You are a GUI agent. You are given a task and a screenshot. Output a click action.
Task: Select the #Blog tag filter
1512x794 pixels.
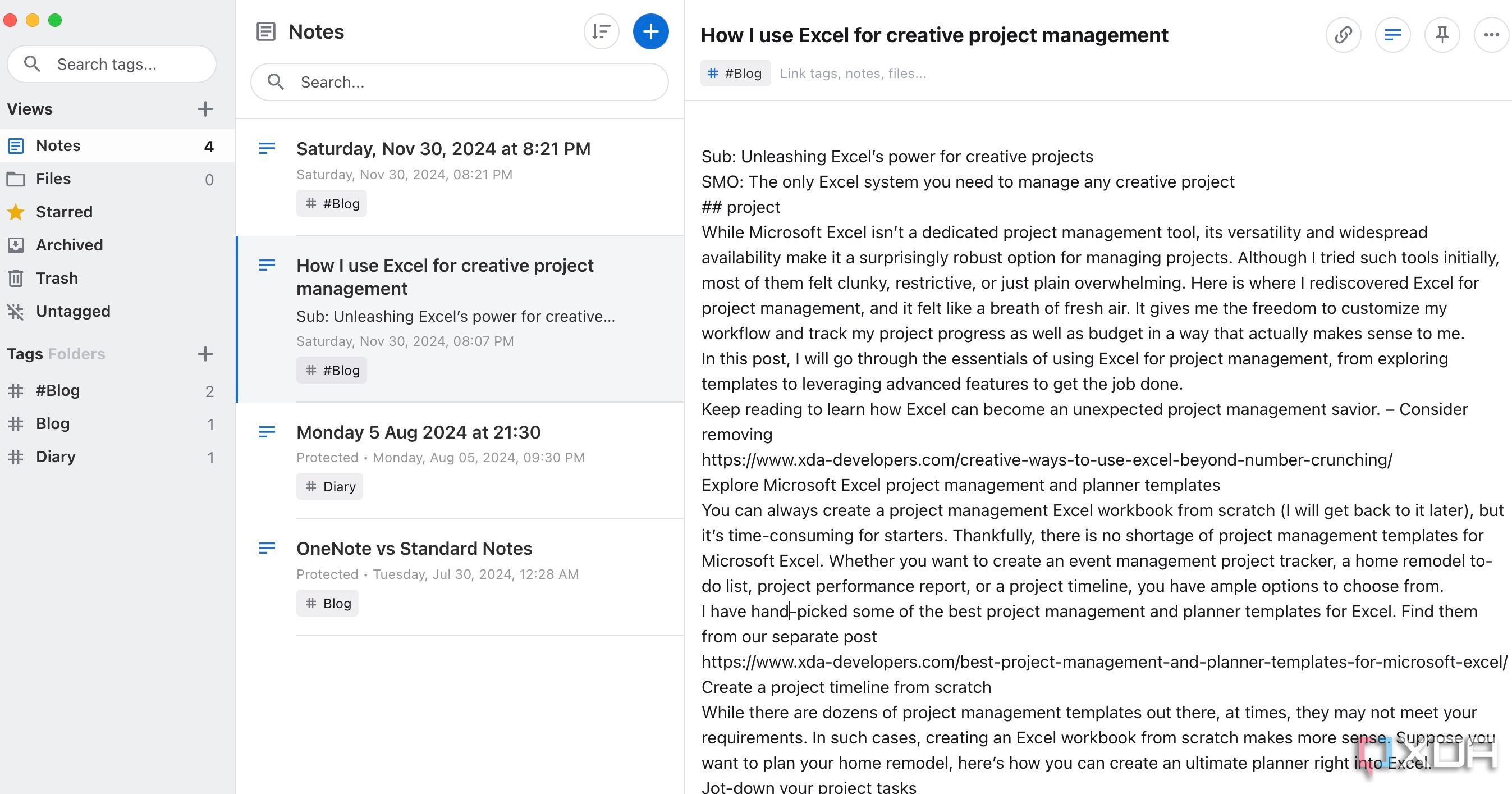(x=57, y=390)
